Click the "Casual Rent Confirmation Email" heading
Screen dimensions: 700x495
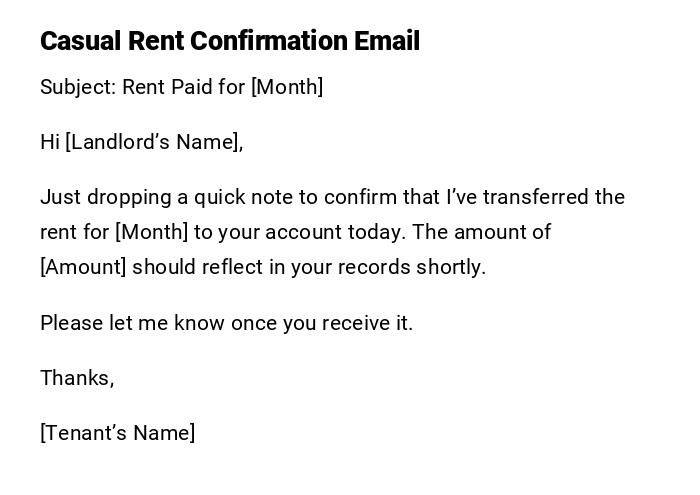coord(229,41)
